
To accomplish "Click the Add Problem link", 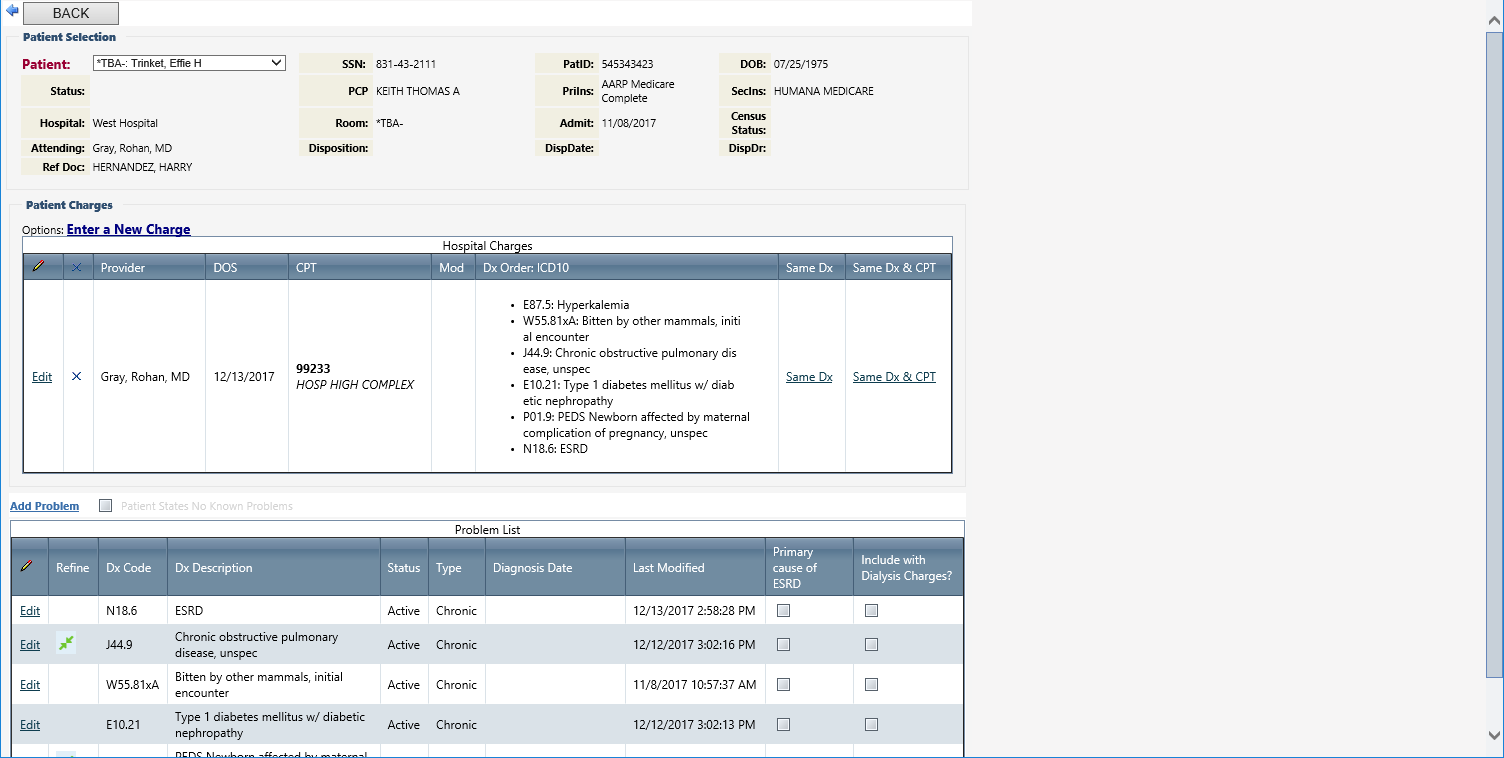I will point(44,506).
